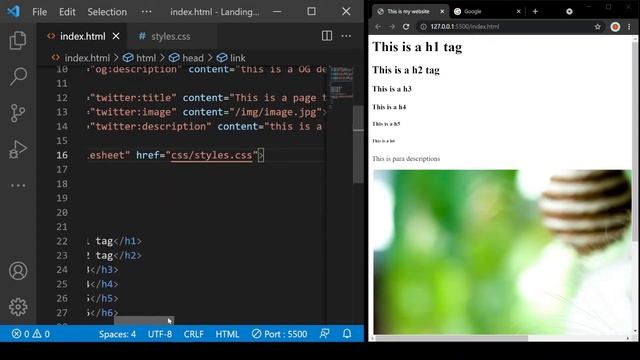This screenshot has width=640, height=360.
Task: Change indentation via Spaces: 4
Action: coord(117,334)
